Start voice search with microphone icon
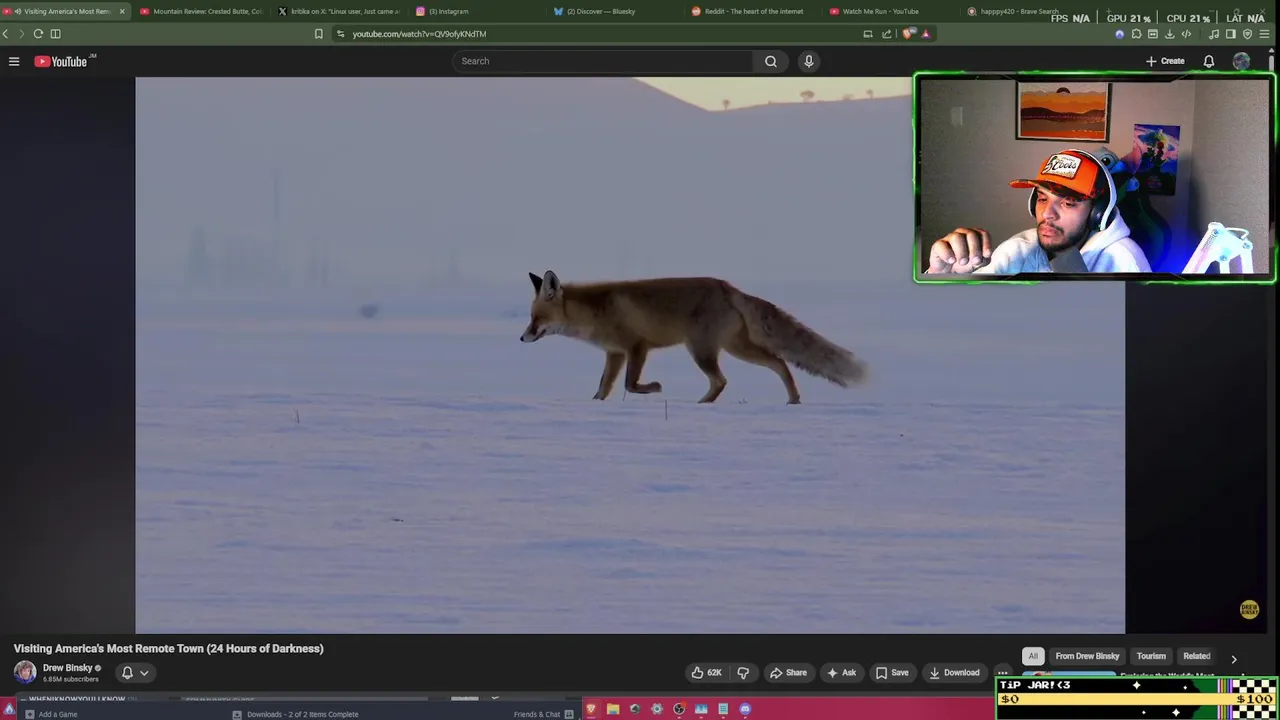The width and height of the screenshot is (1280, 720). 809,61
